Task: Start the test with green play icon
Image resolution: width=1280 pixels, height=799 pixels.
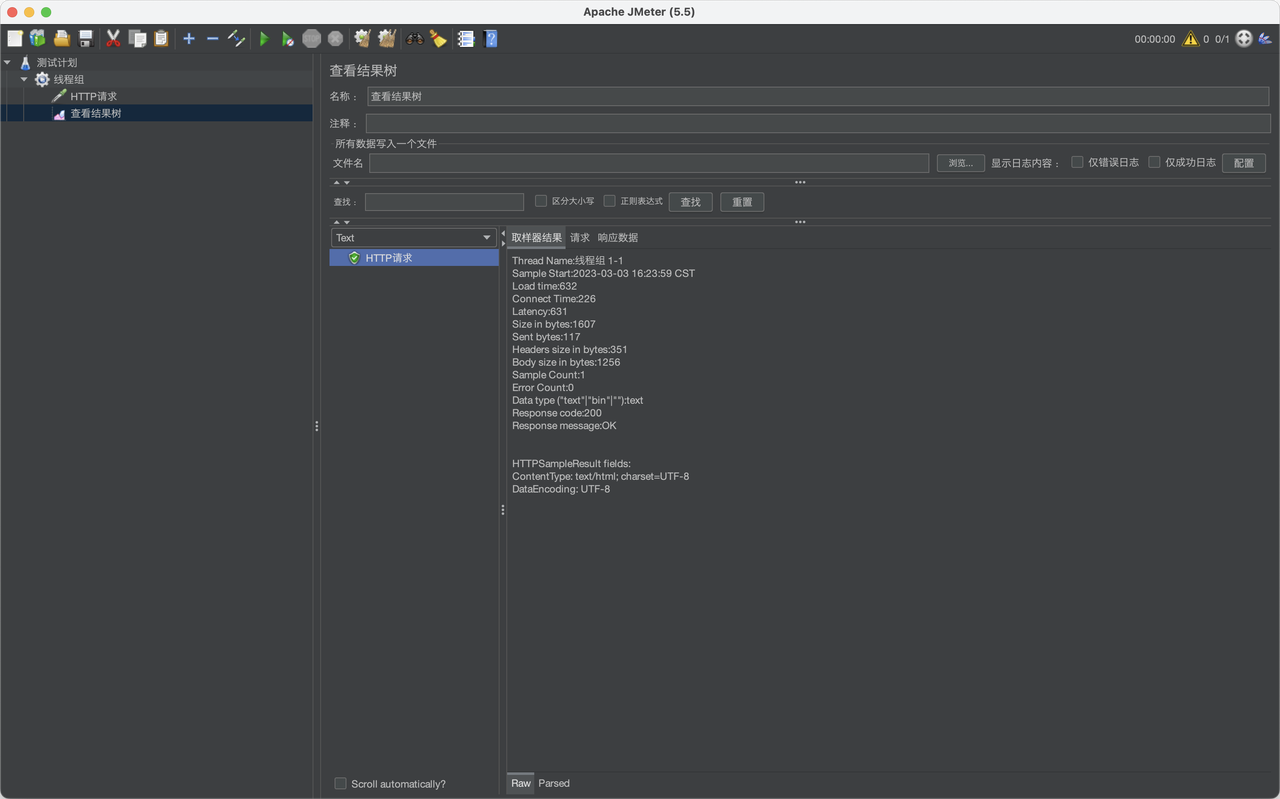Action: (264, 39)
